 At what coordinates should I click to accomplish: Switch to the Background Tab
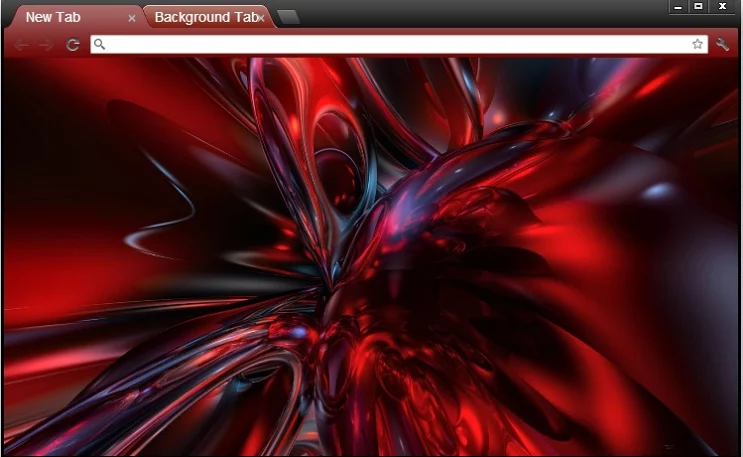click(x=200, y=17)
